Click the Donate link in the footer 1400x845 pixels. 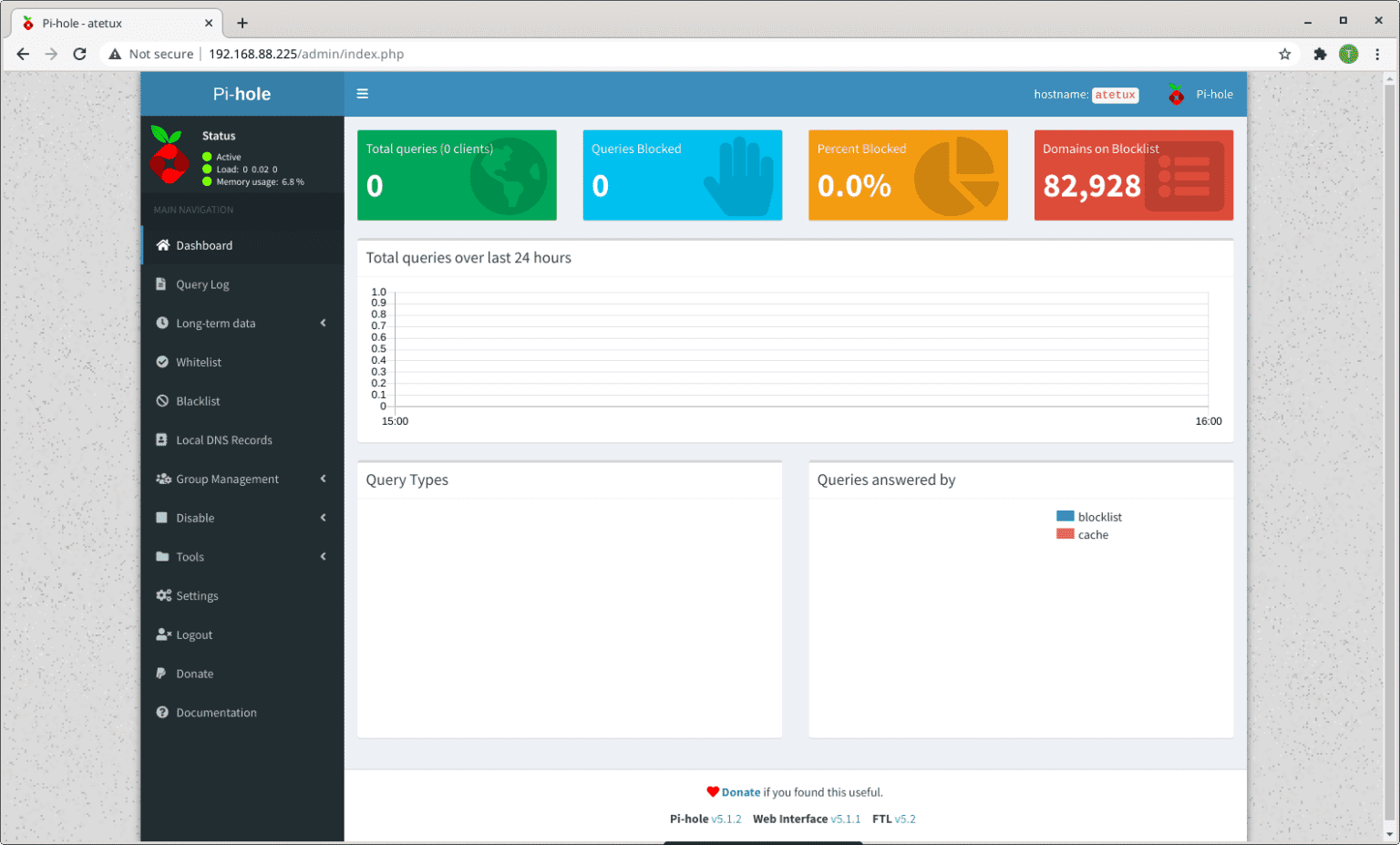click(740, 792)
